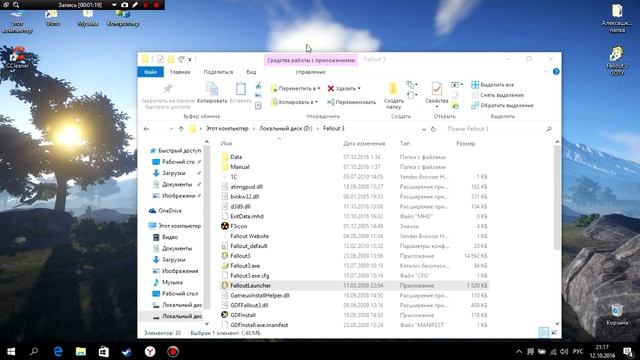
Task: Click Этот компьютер in the breadcrumb path
Action: [227, 129]
